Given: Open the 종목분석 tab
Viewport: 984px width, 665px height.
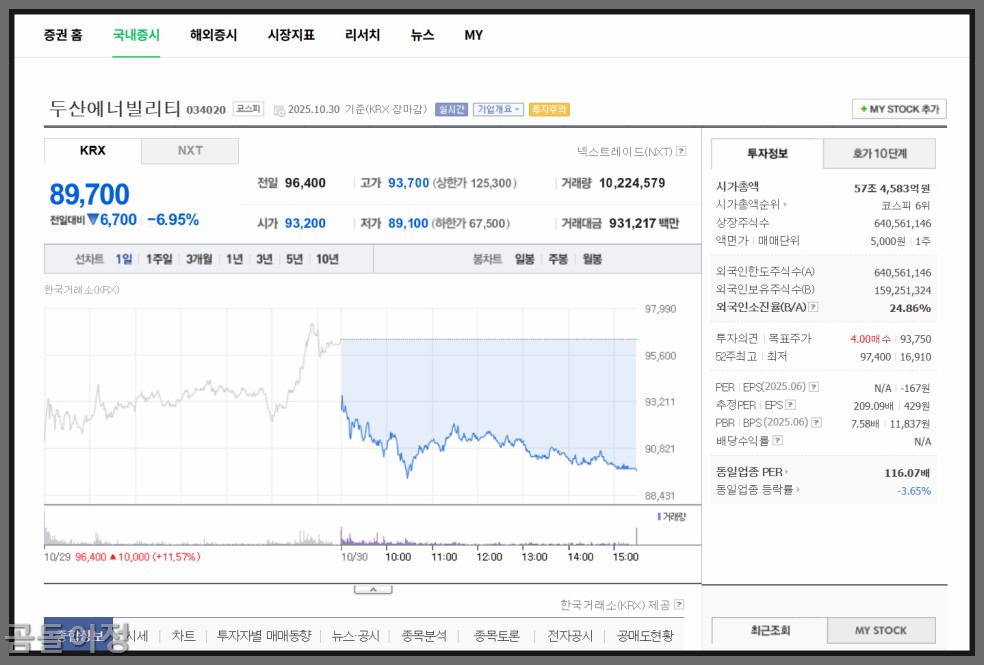Looking at the screenshot, I should [x=424, y=636].
